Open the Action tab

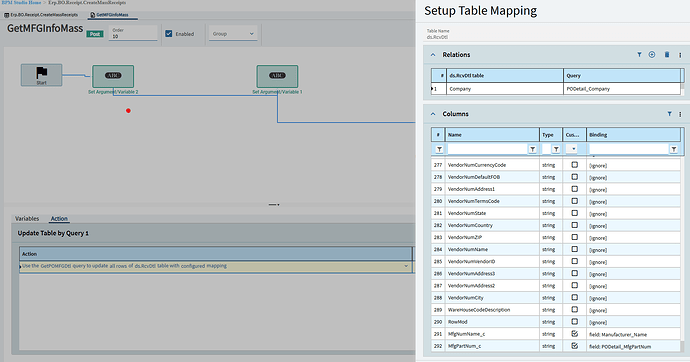point(59,219)
